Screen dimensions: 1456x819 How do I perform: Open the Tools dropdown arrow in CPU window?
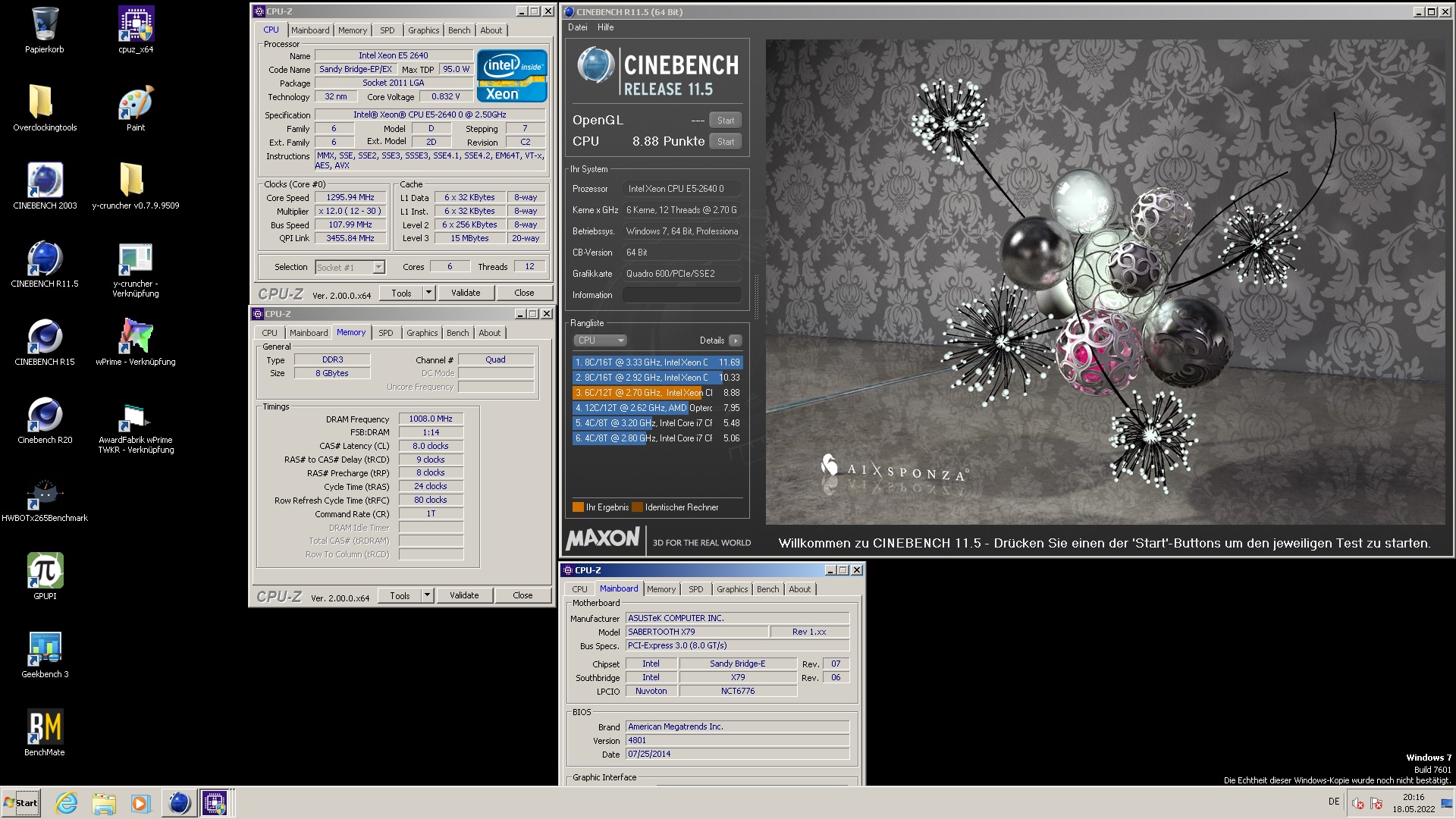coord(428,293)
